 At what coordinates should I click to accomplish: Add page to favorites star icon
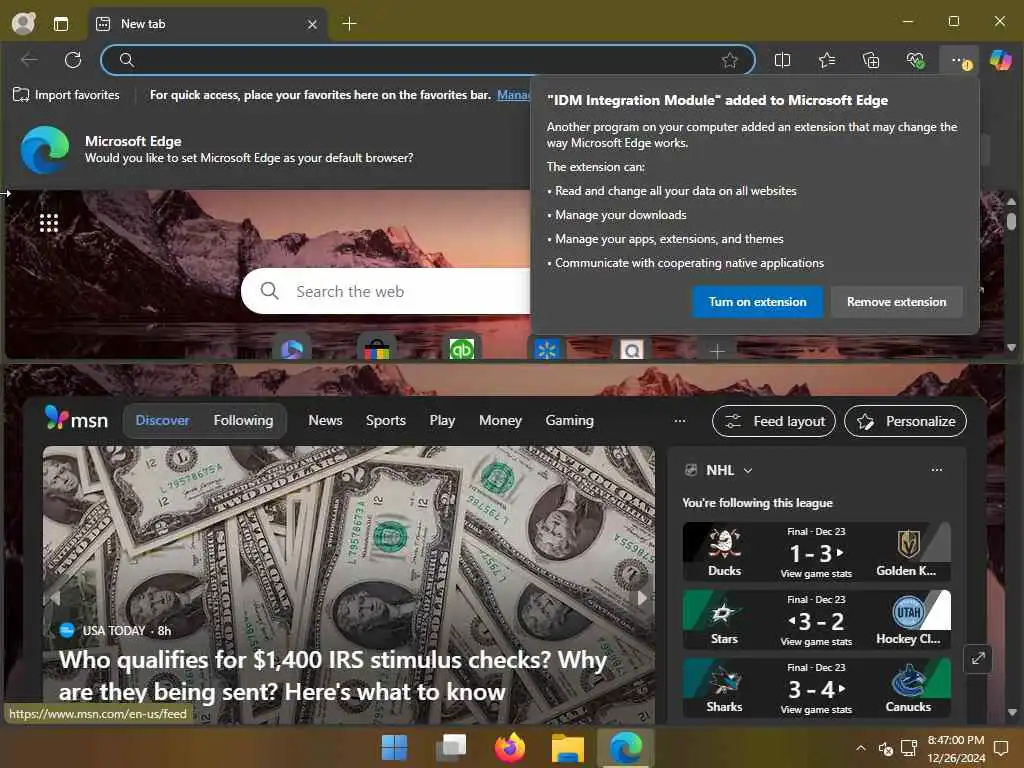729,60
